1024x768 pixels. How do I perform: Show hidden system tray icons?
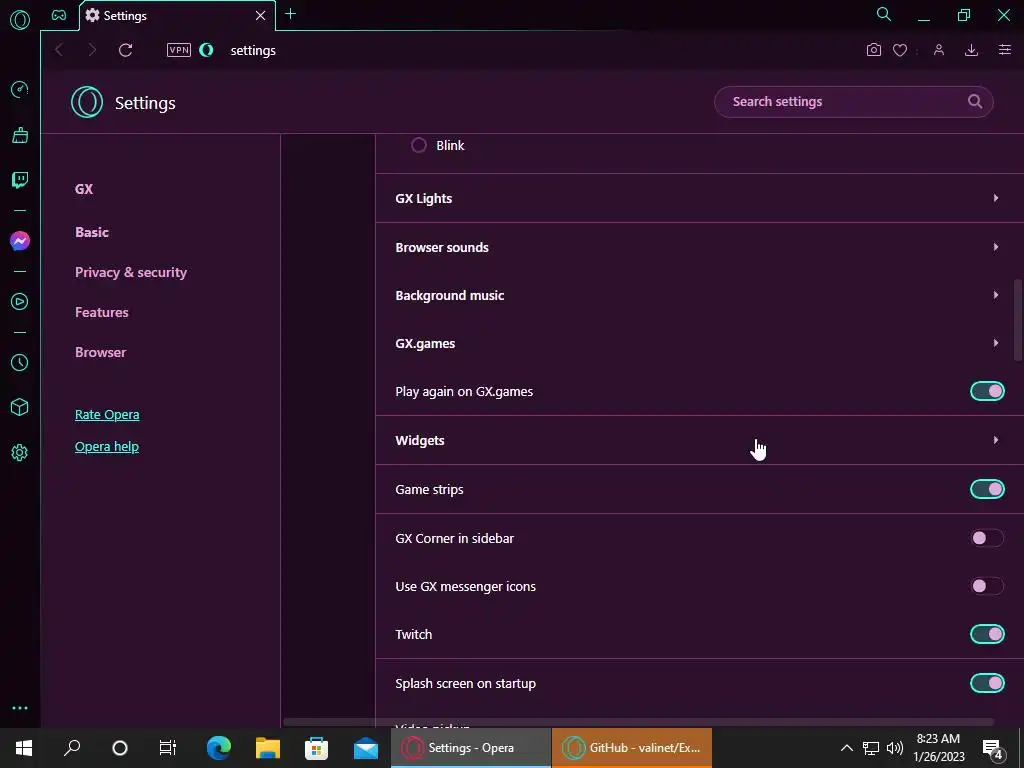click(x=846, y=748)
